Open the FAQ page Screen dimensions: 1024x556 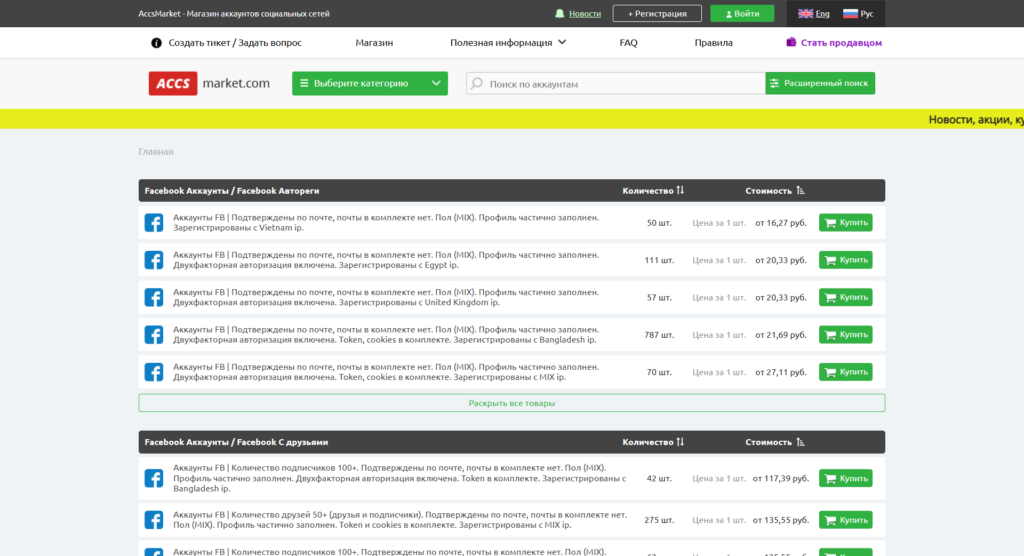pos(628,42)
